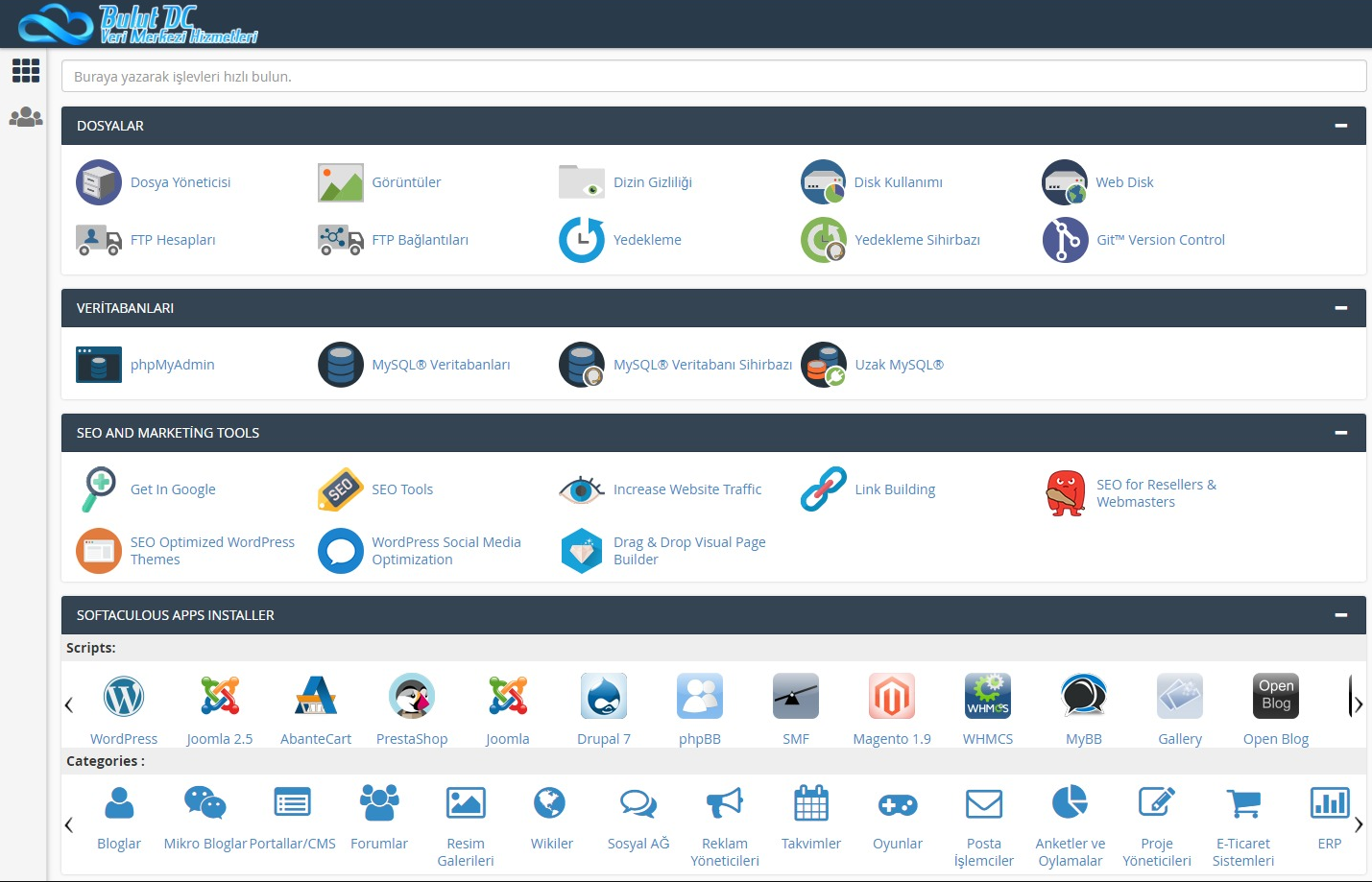Open the sidebar user manager icon
The width and height of the screenshot is (1372, 882).
pos(26,117)
